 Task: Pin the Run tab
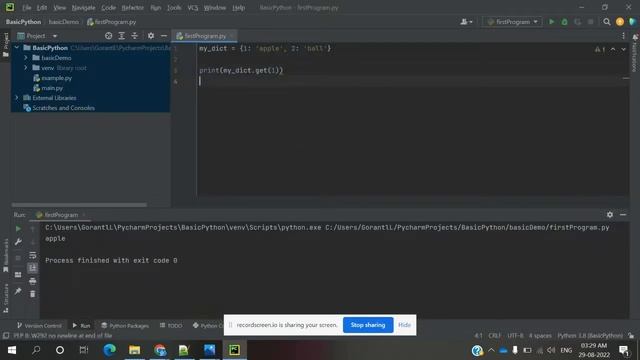[x=18, y=291]
